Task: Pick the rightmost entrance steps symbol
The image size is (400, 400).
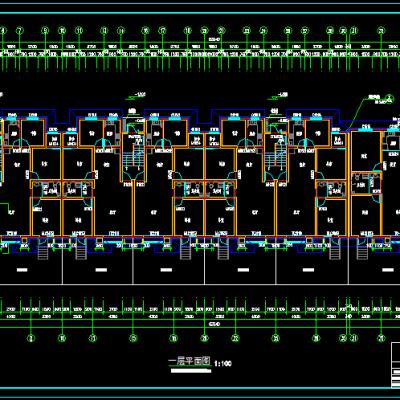Action: coord(362,251)
